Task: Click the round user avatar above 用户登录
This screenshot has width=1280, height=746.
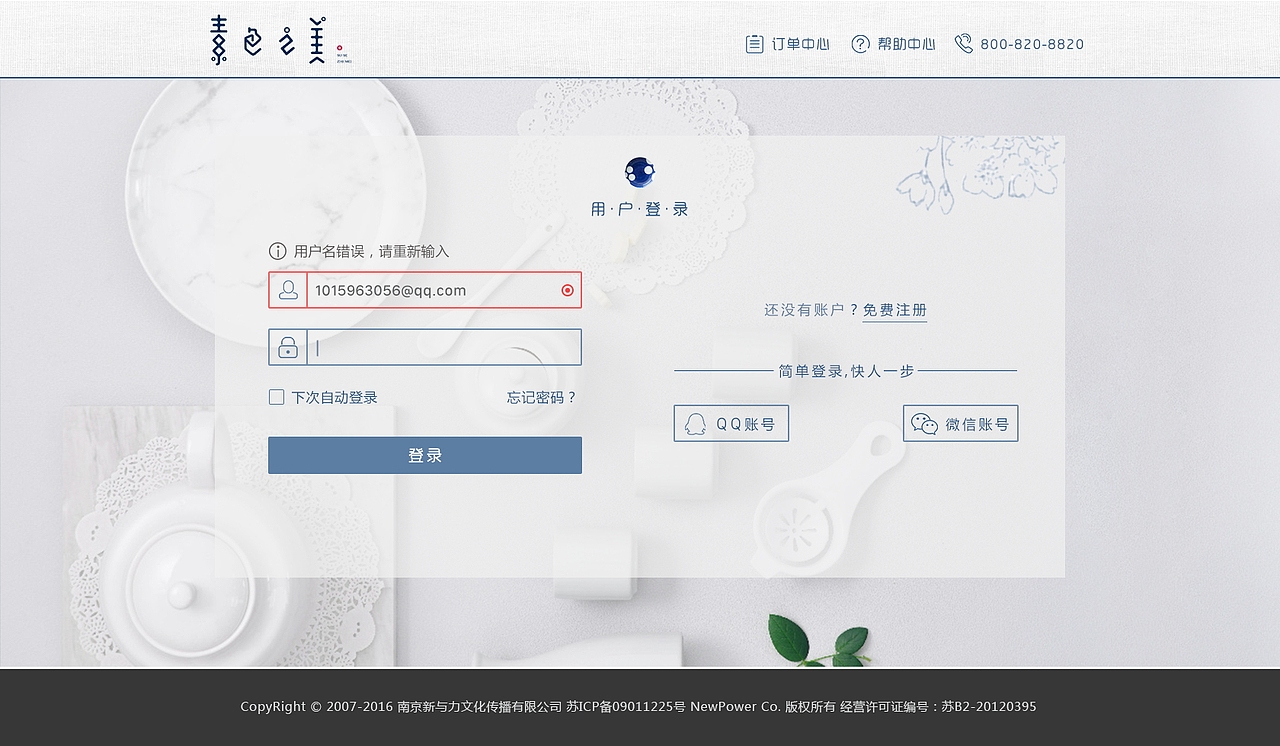Action: 638,171
